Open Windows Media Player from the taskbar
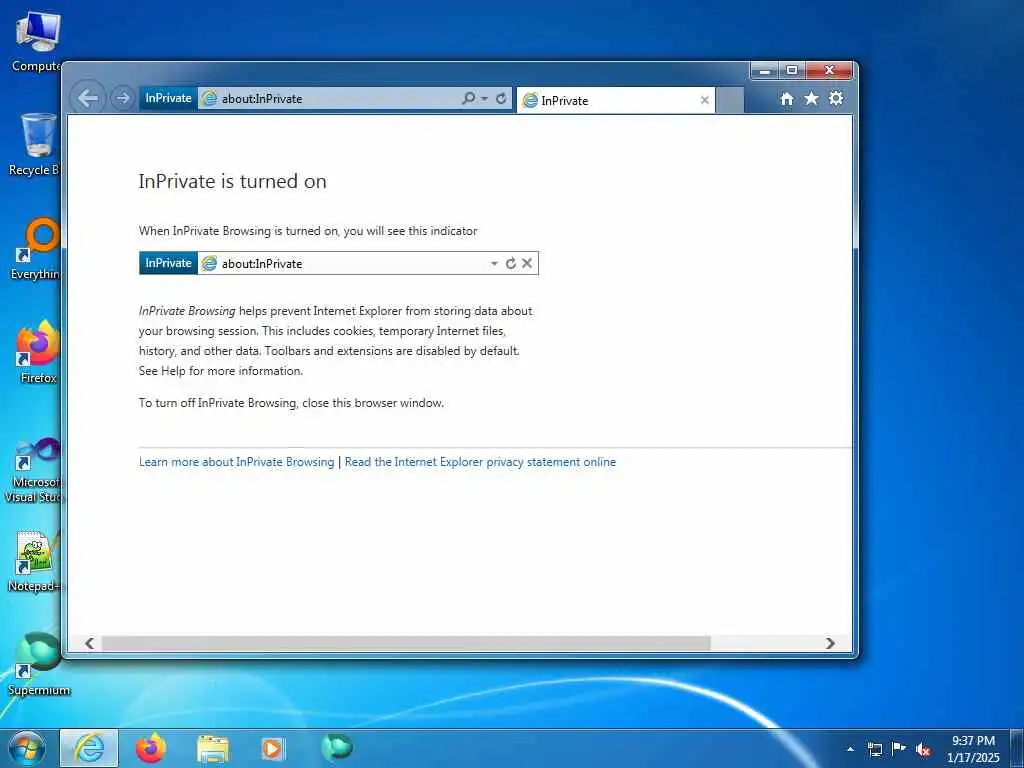1024x768 pixels. point(272,748)
